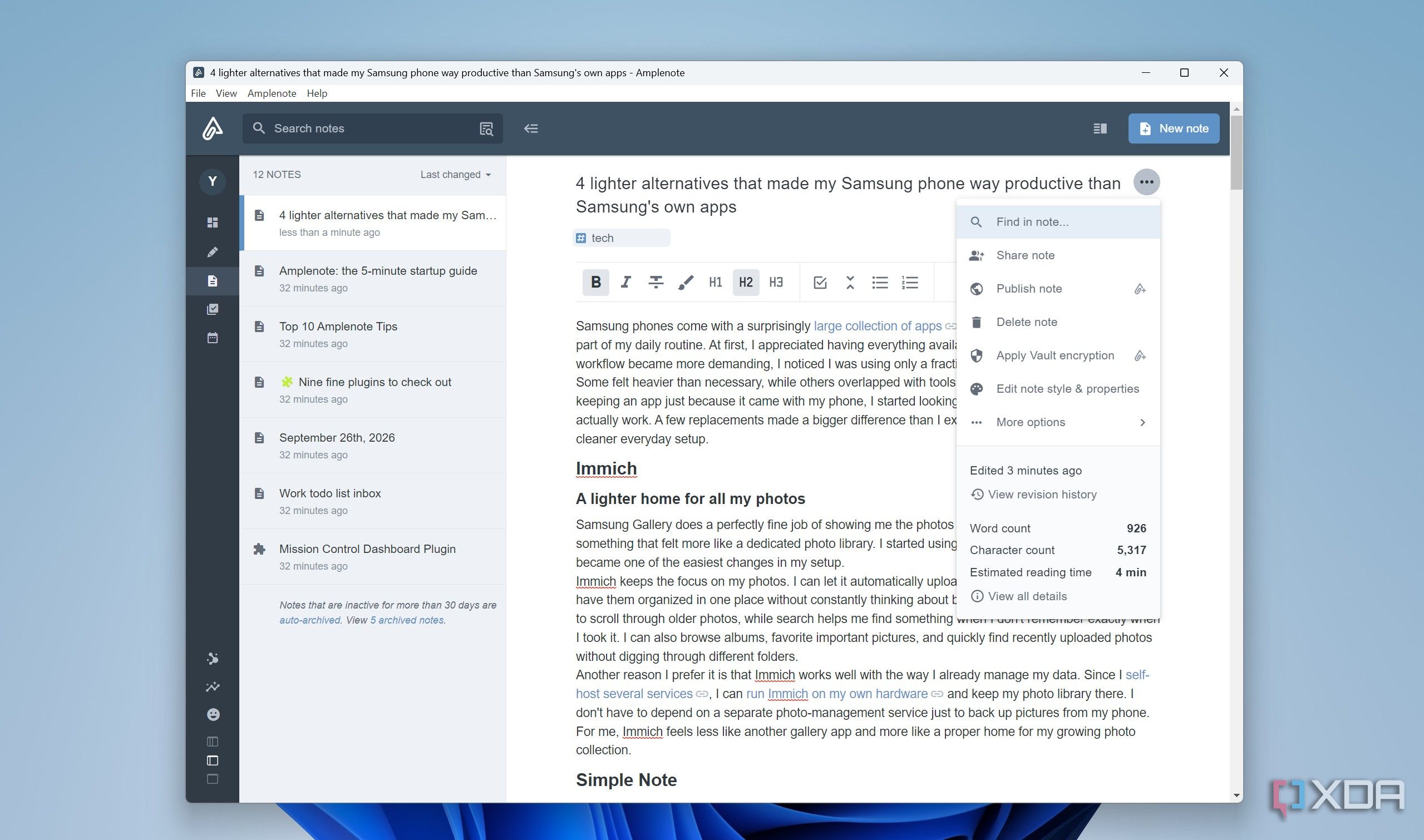The width and height of the screenshot is (1424, 840).
Task: Toggle bold formatting
Action: [x=595, y=282]
